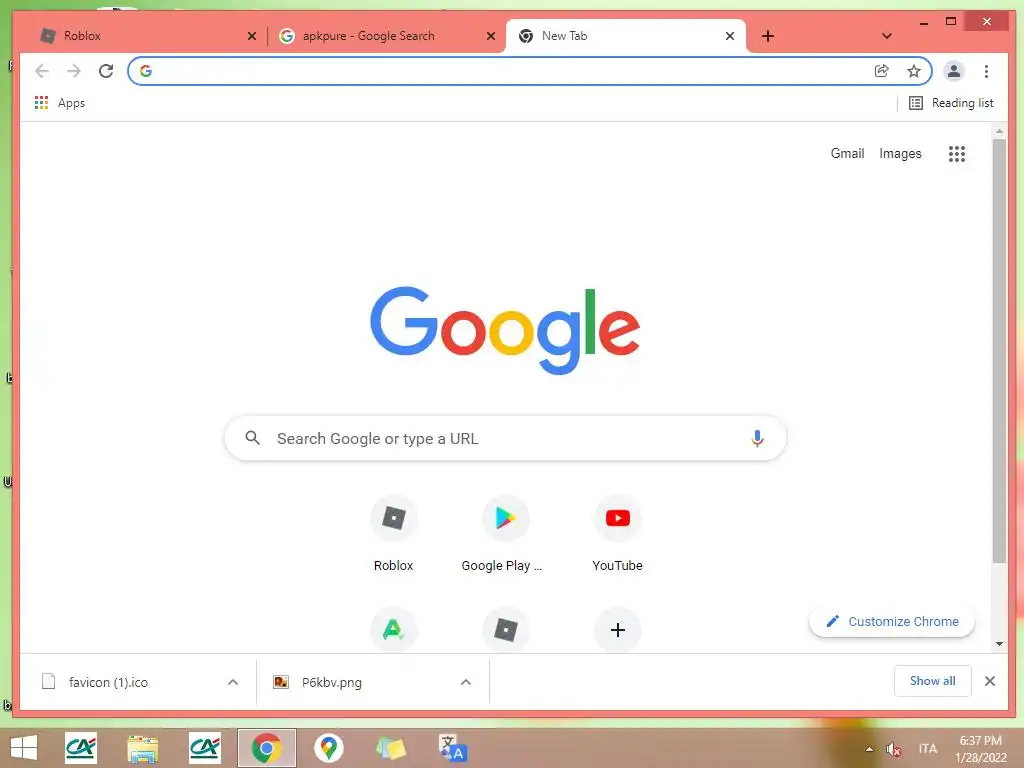Viewport: 1024px width, 768px height.
Task: Close the apkpure Google Search tab
Action: (x=491, y=36)
